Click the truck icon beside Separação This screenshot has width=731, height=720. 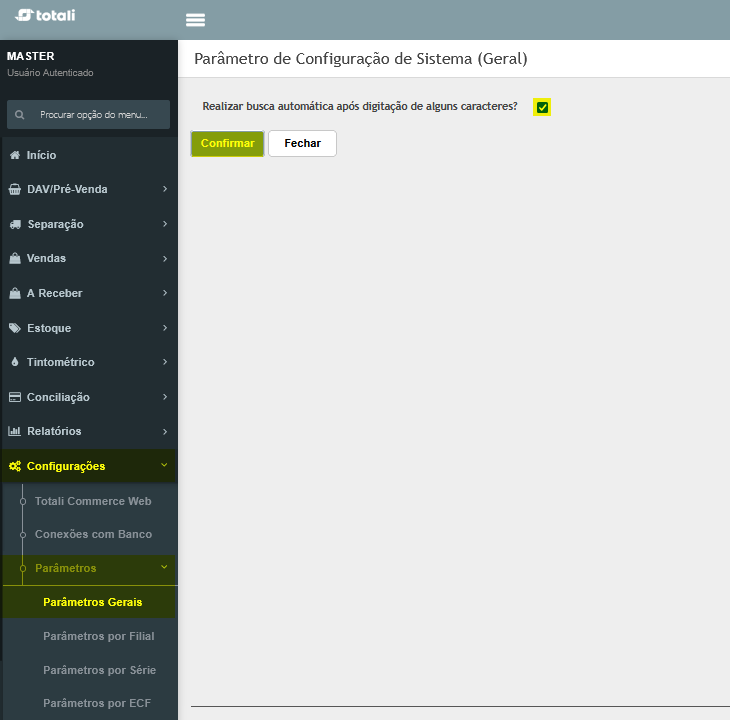[x=15, y=224]
